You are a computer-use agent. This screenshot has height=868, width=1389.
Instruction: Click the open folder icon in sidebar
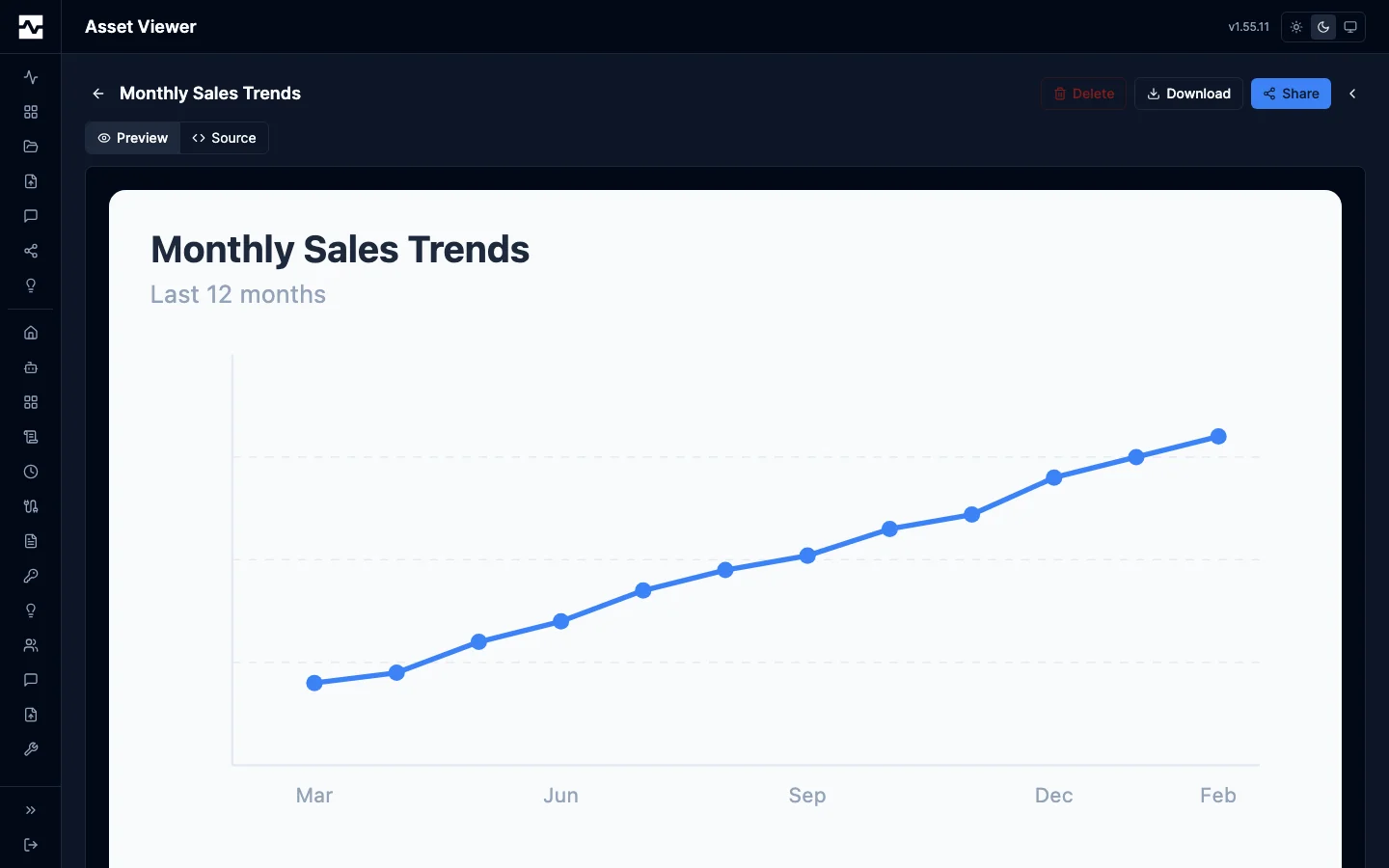pyautogui.click(x=31, y=147)
